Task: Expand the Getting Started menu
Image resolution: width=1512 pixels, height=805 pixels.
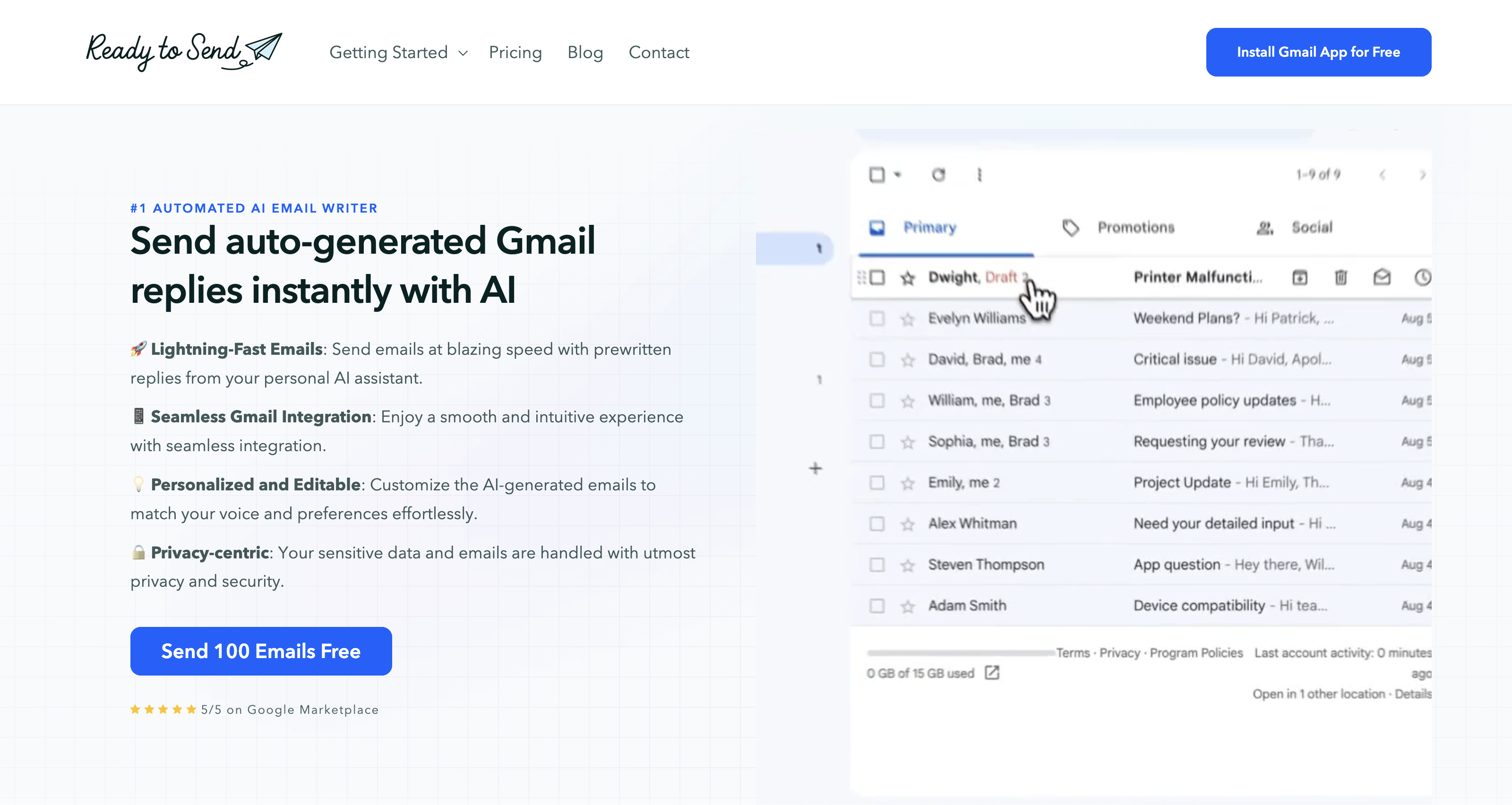Action: 398,52
